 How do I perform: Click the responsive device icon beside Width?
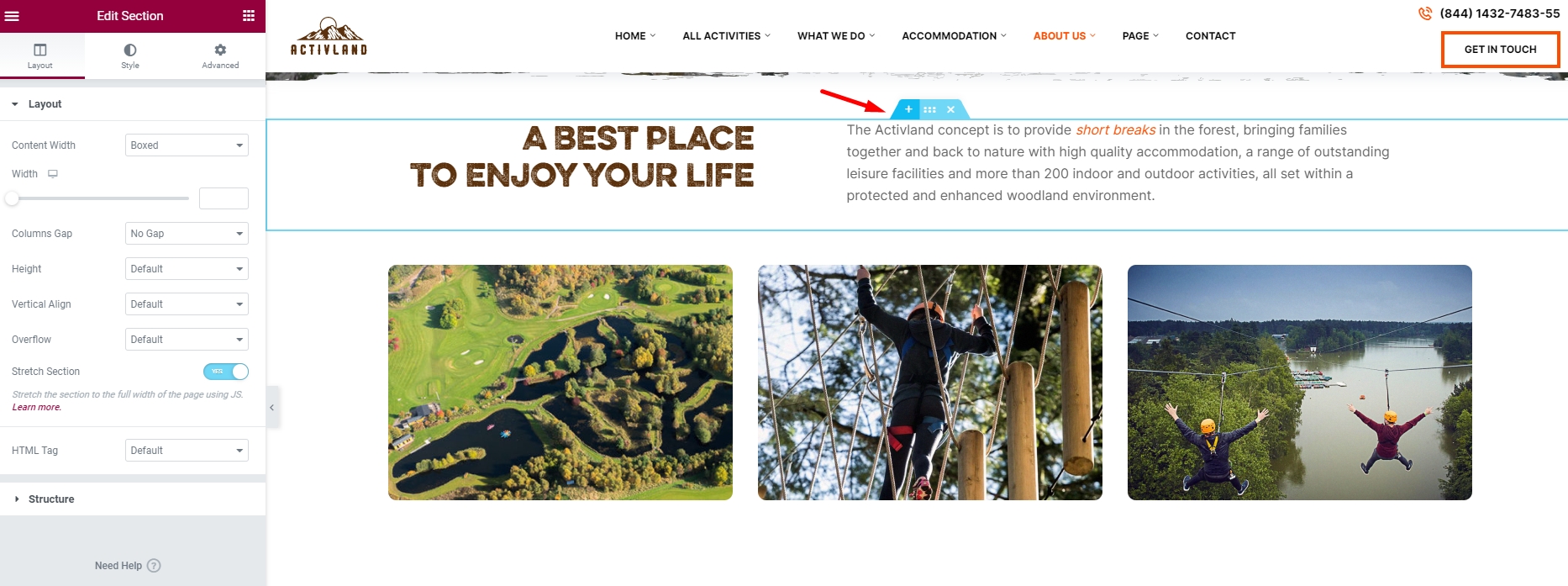point(53,174)
